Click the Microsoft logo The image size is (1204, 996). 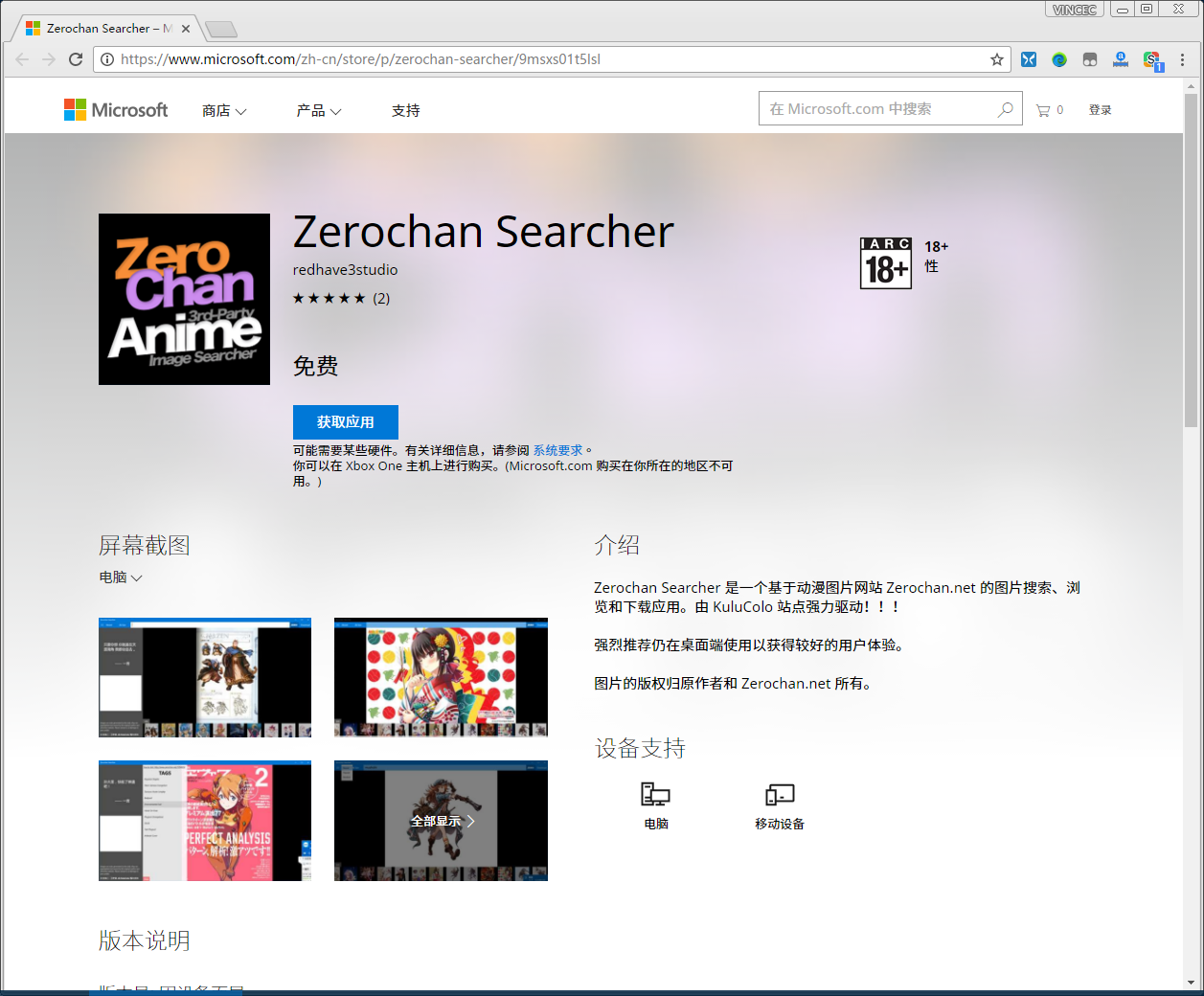(116, 110)
